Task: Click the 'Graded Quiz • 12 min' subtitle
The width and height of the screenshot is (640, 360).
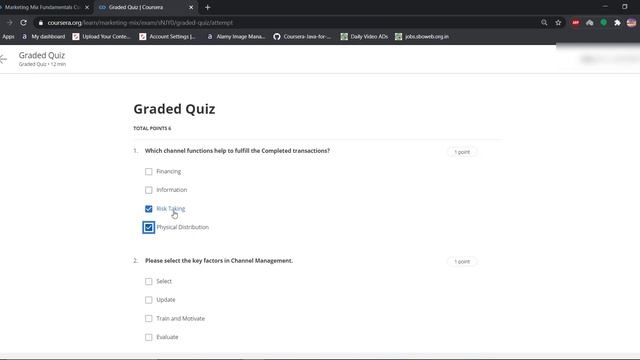Action: pos(42,64)
